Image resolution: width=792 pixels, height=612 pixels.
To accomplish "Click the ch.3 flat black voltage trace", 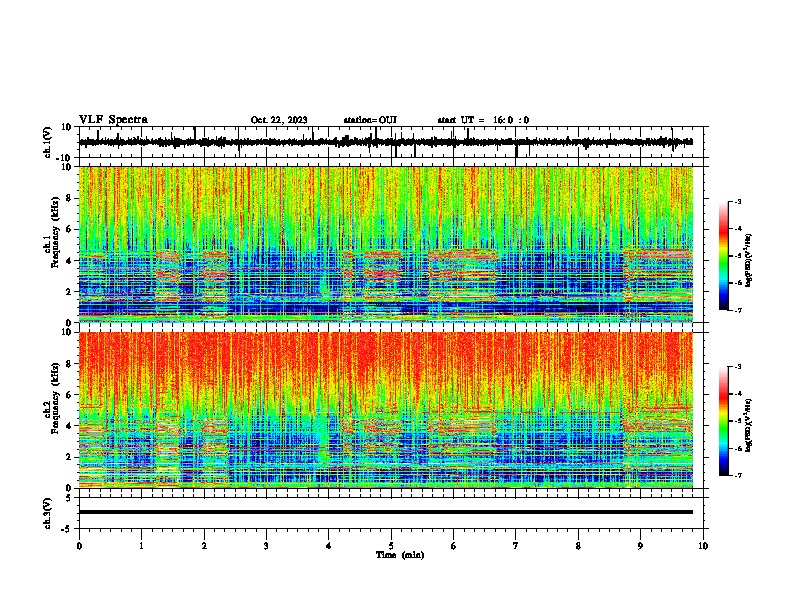I will pos(386,512).
